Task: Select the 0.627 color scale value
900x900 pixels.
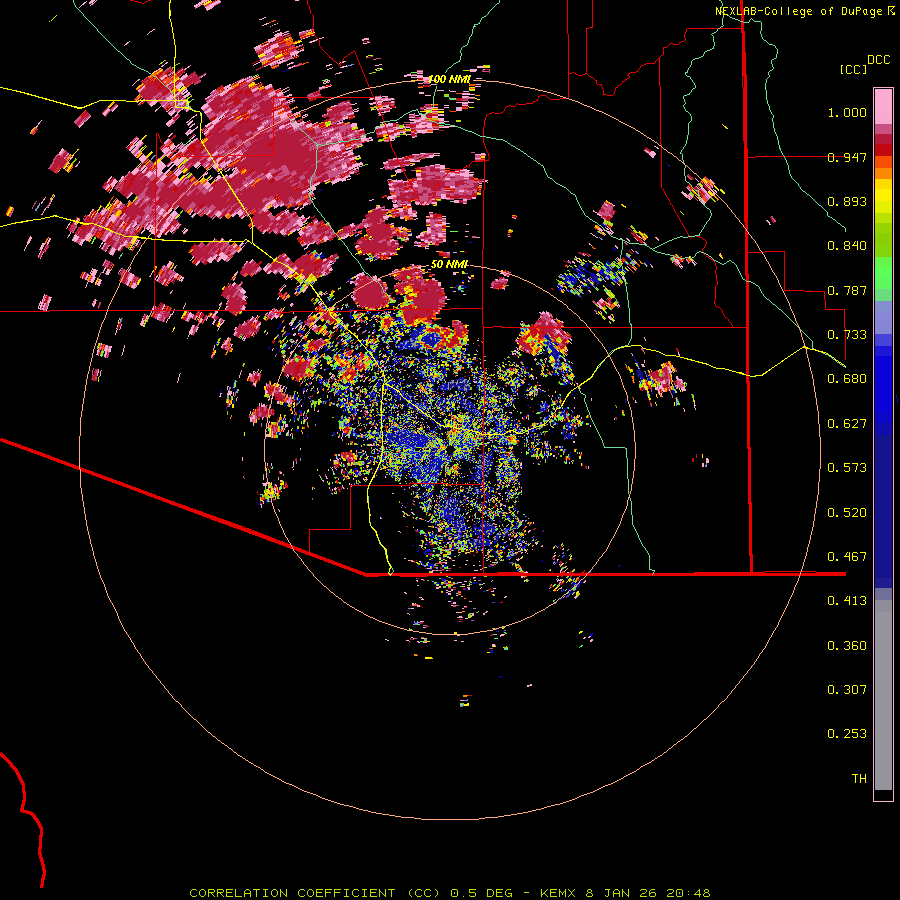Action: 847,424
